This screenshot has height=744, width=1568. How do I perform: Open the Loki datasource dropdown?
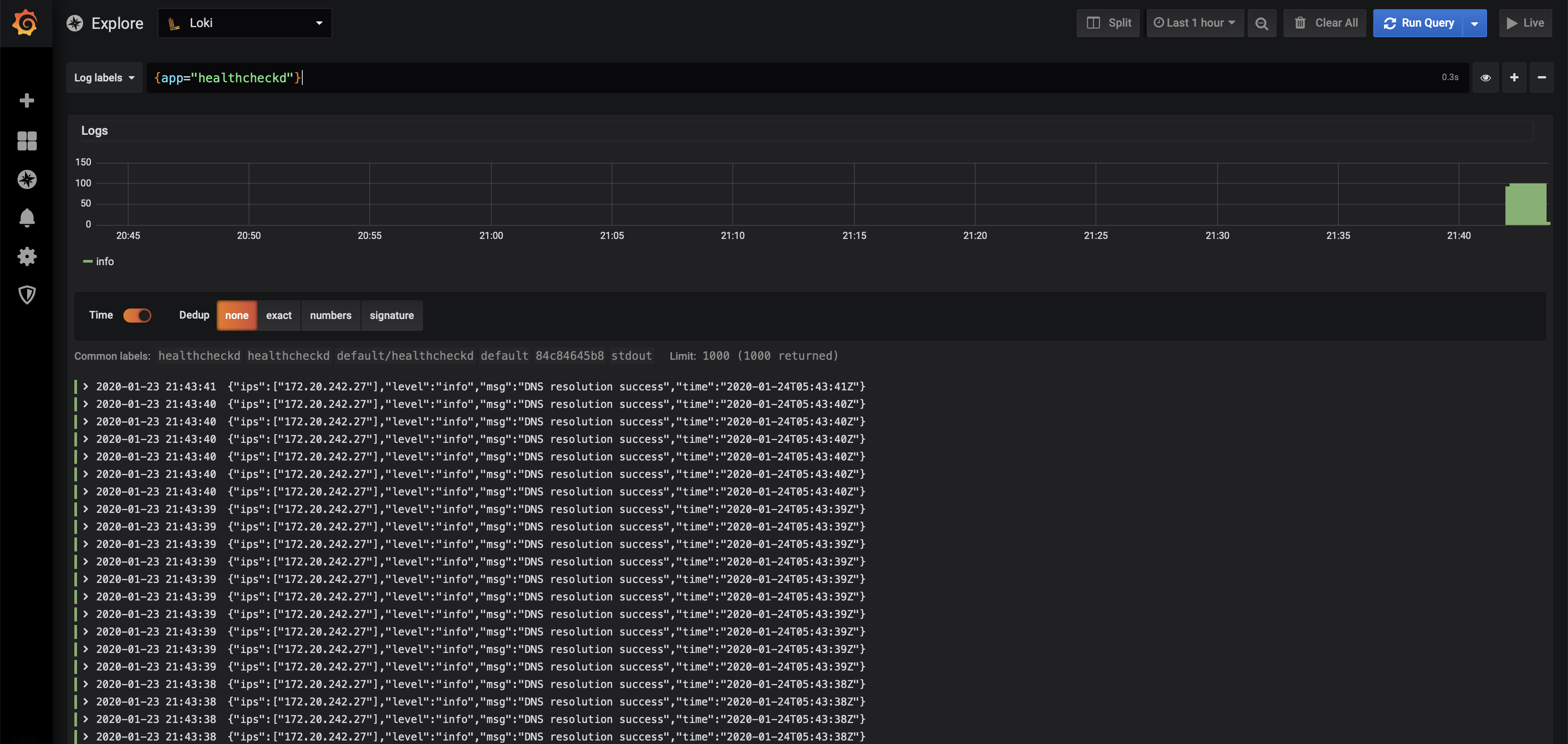(x=245, y=23)
